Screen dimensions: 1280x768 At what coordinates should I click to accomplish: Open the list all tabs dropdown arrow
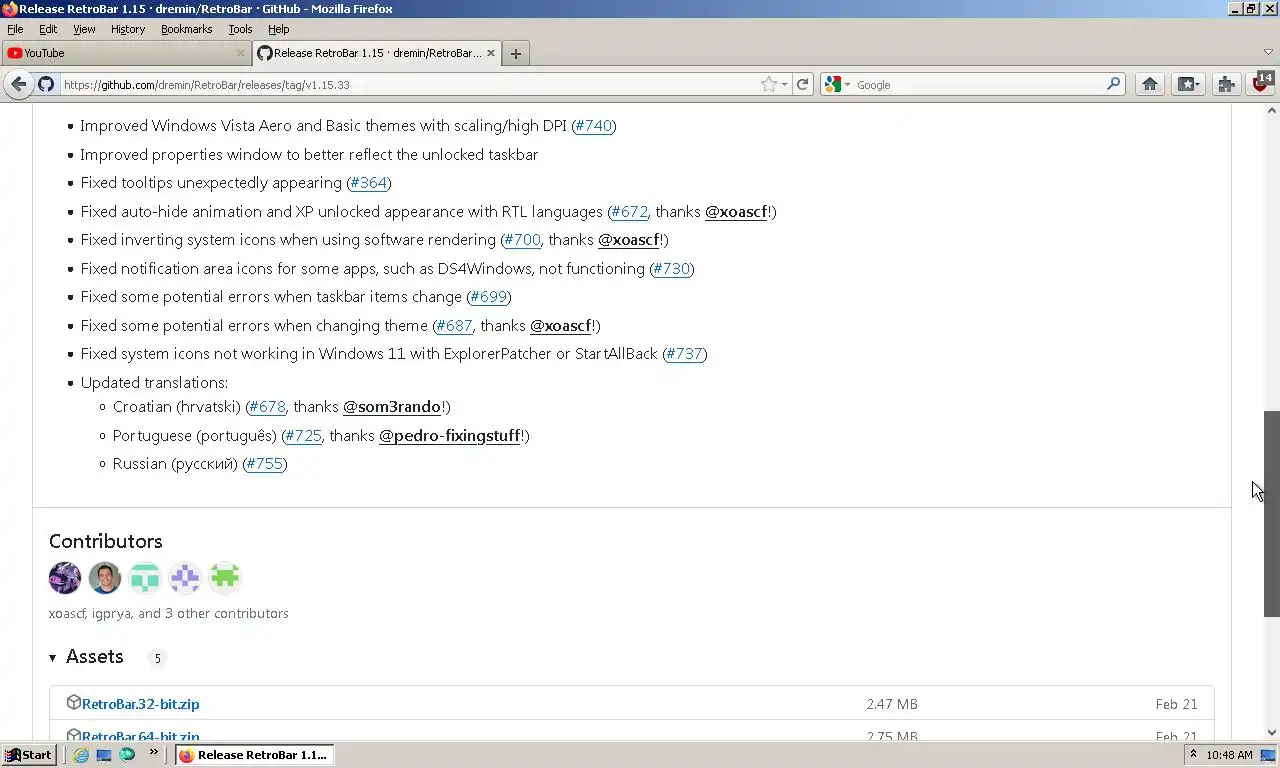[x=1268, y=53]
